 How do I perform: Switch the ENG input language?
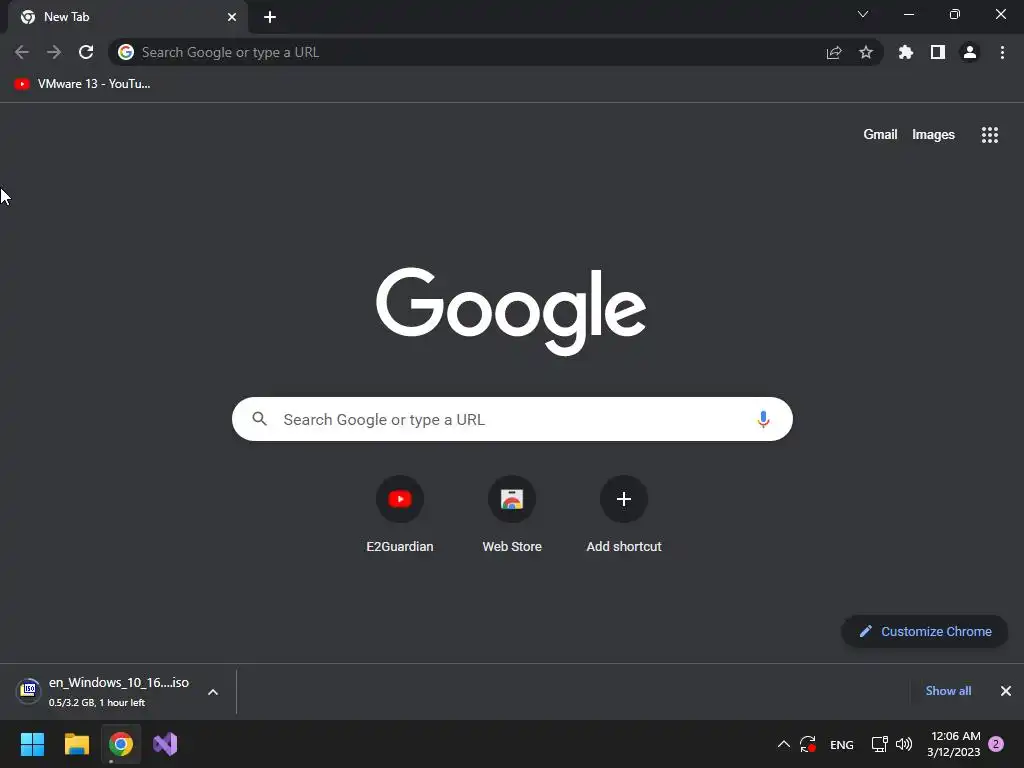842,745
